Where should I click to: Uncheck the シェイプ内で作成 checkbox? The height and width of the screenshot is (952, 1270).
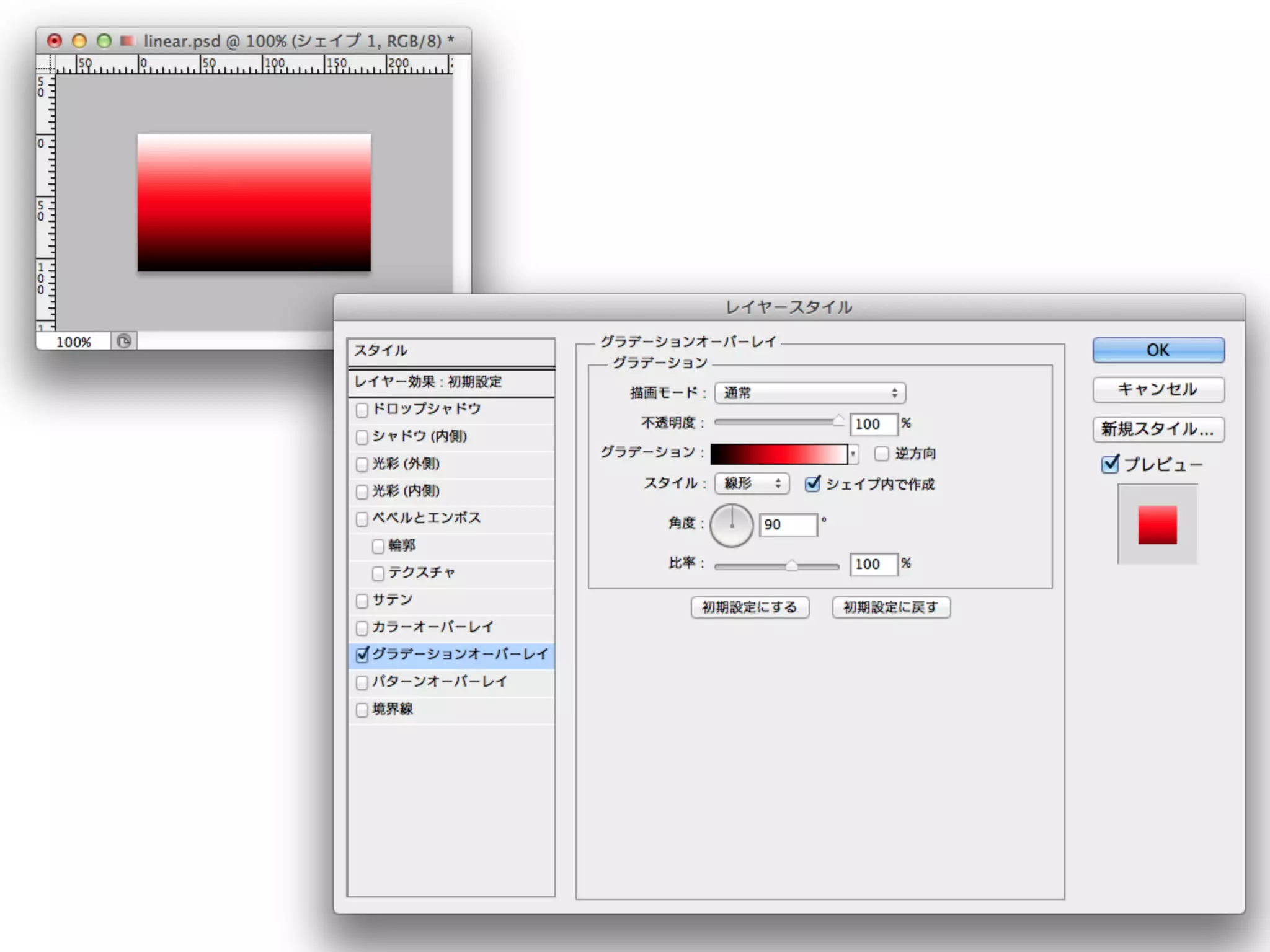[812, 484]
